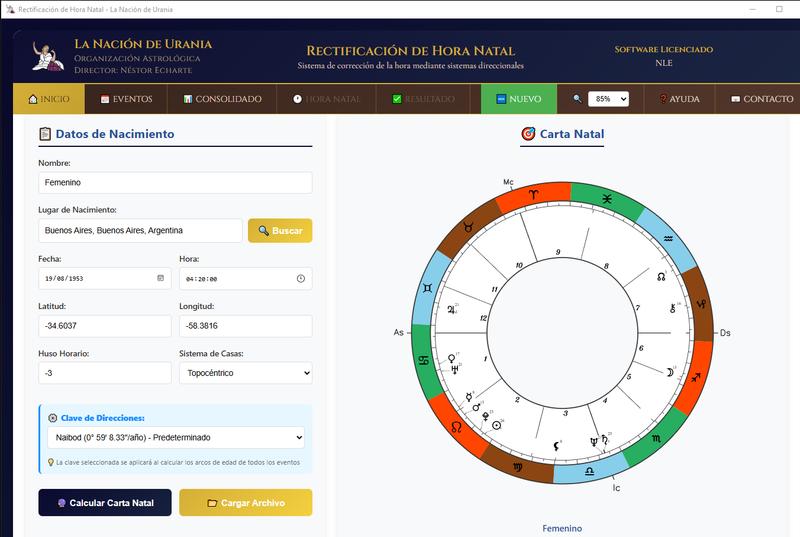Open the 85% zoom level dropdown
Screen dimensions: 800x537
608,99
